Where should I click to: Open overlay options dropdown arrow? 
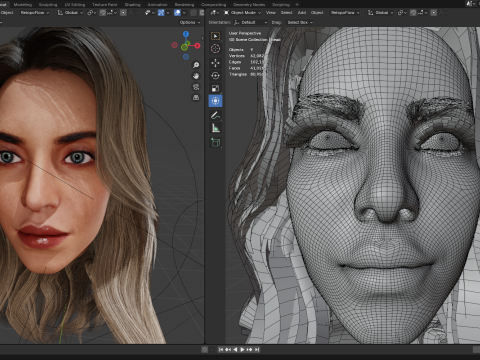coord(184,13)
